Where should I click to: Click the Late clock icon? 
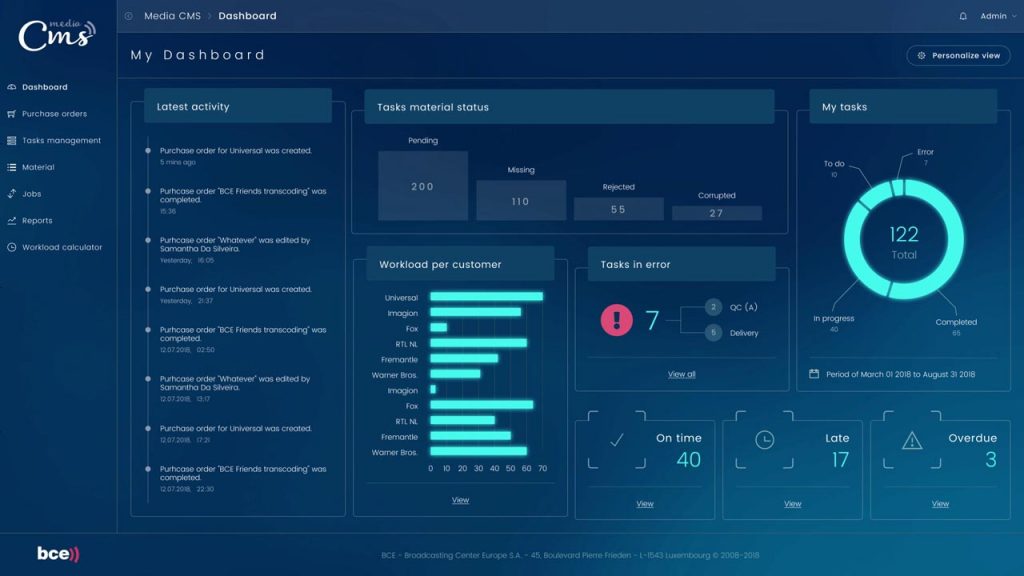pyautogui.click(x=765, y=439)
